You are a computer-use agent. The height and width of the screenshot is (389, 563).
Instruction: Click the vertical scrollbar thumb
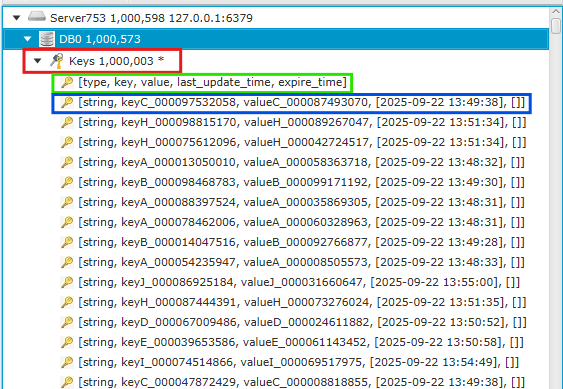coord(556,26)
